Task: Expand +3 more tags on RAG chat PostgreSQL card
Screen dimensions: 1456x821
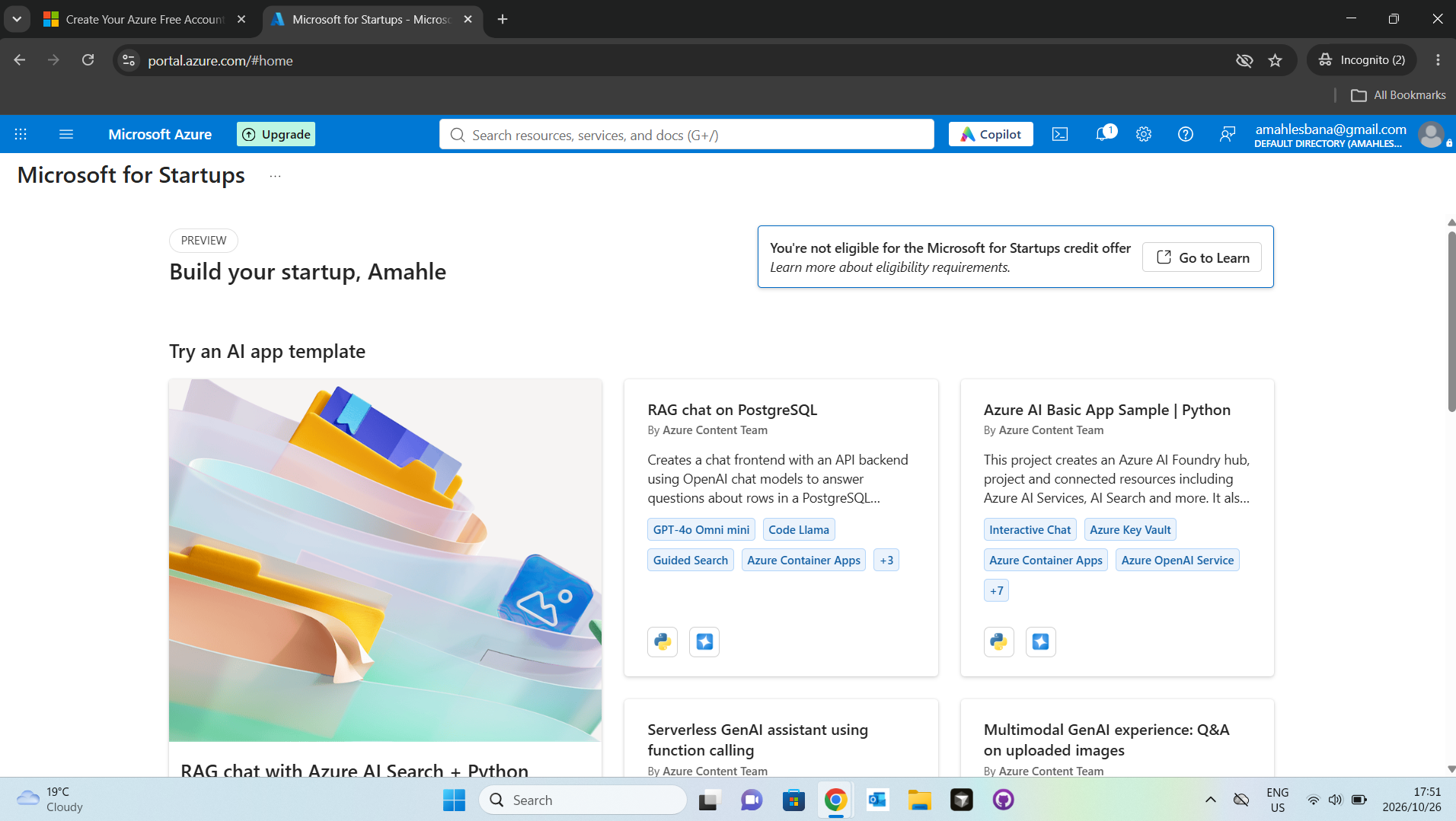Action: point(886,561)
